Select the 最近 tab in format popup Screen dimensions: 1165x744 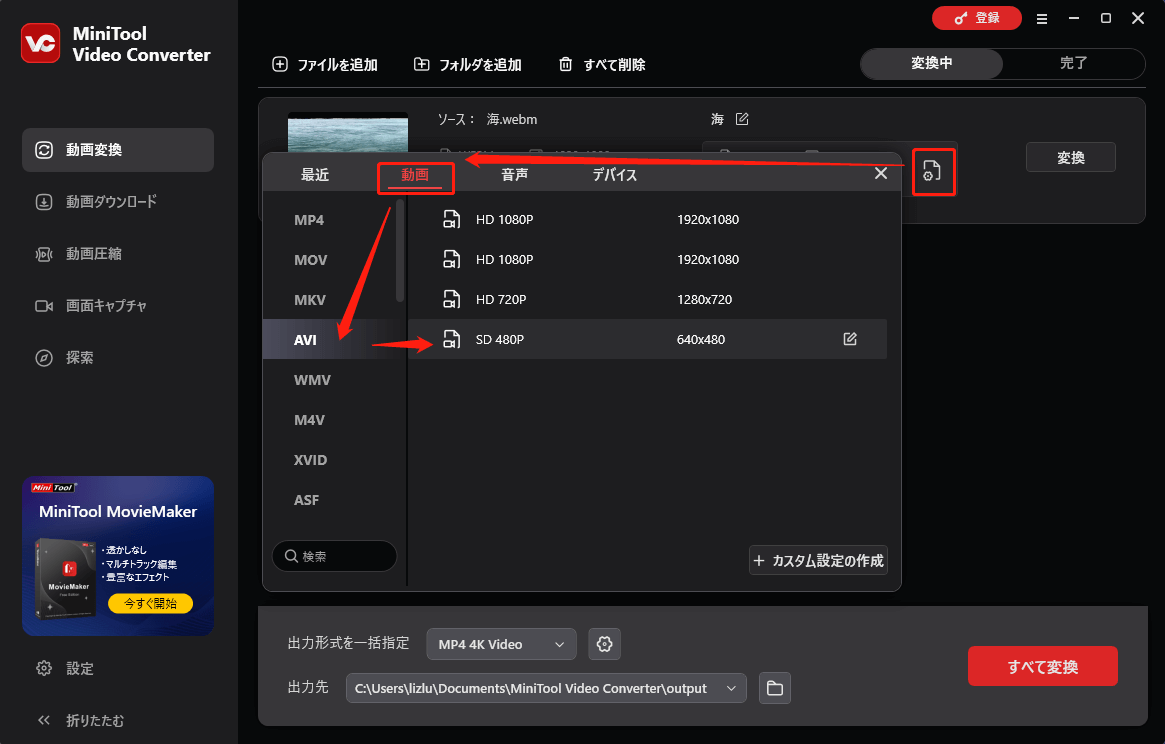point(314,175)
